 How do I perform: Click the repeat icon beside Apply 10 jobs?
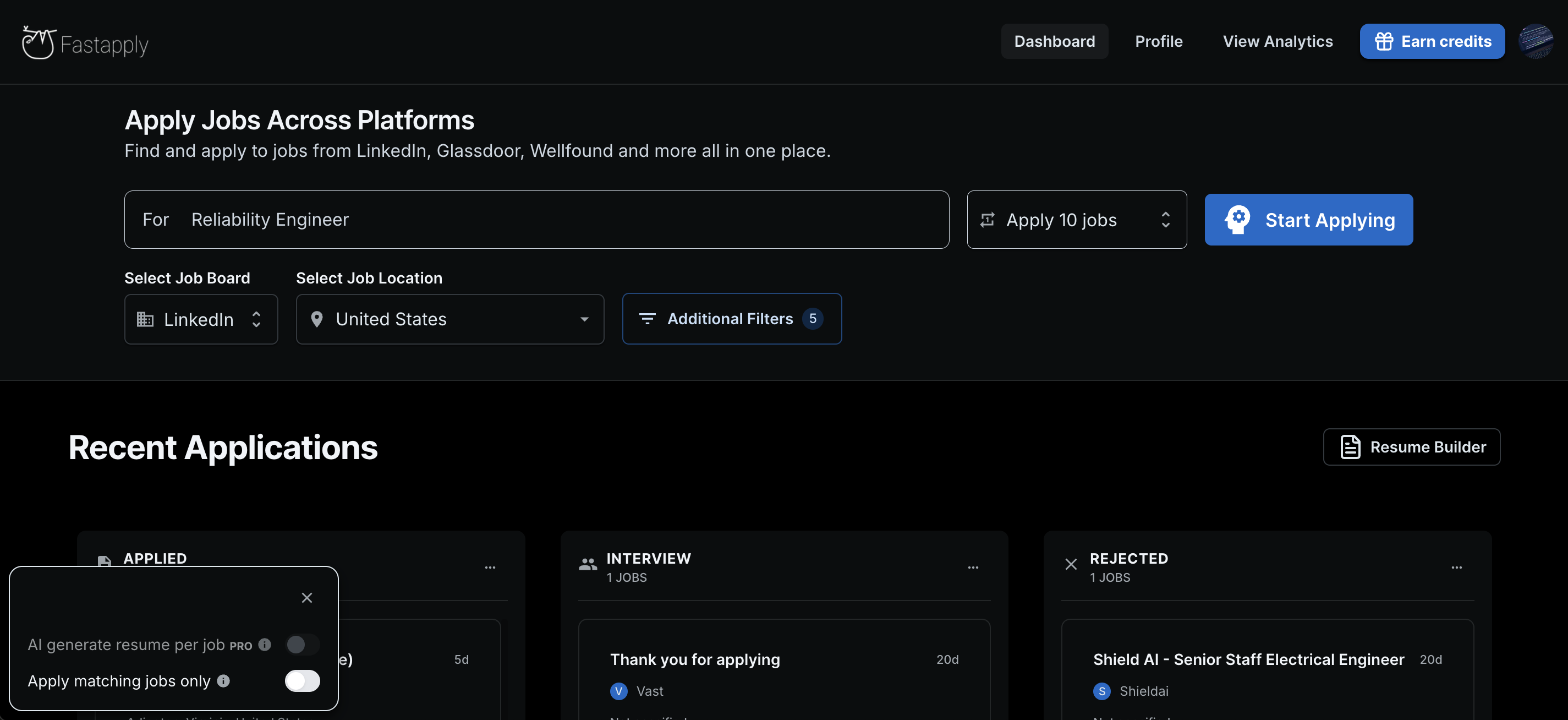988,219
